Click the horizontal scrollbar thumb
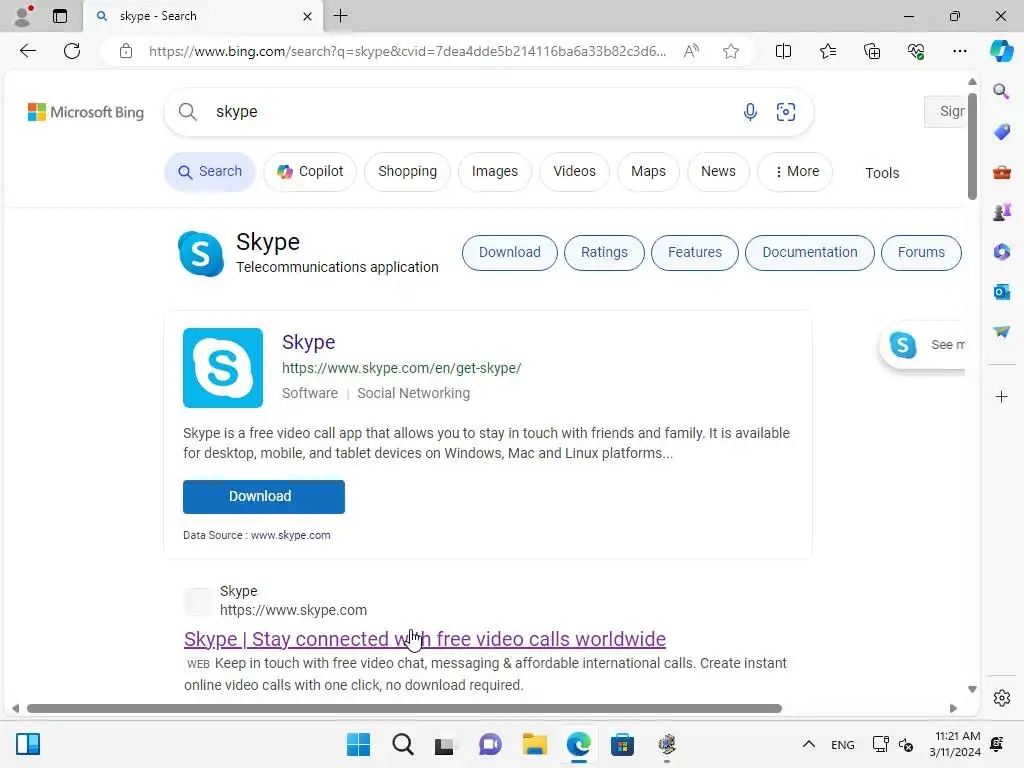 (x=404, y=709)
